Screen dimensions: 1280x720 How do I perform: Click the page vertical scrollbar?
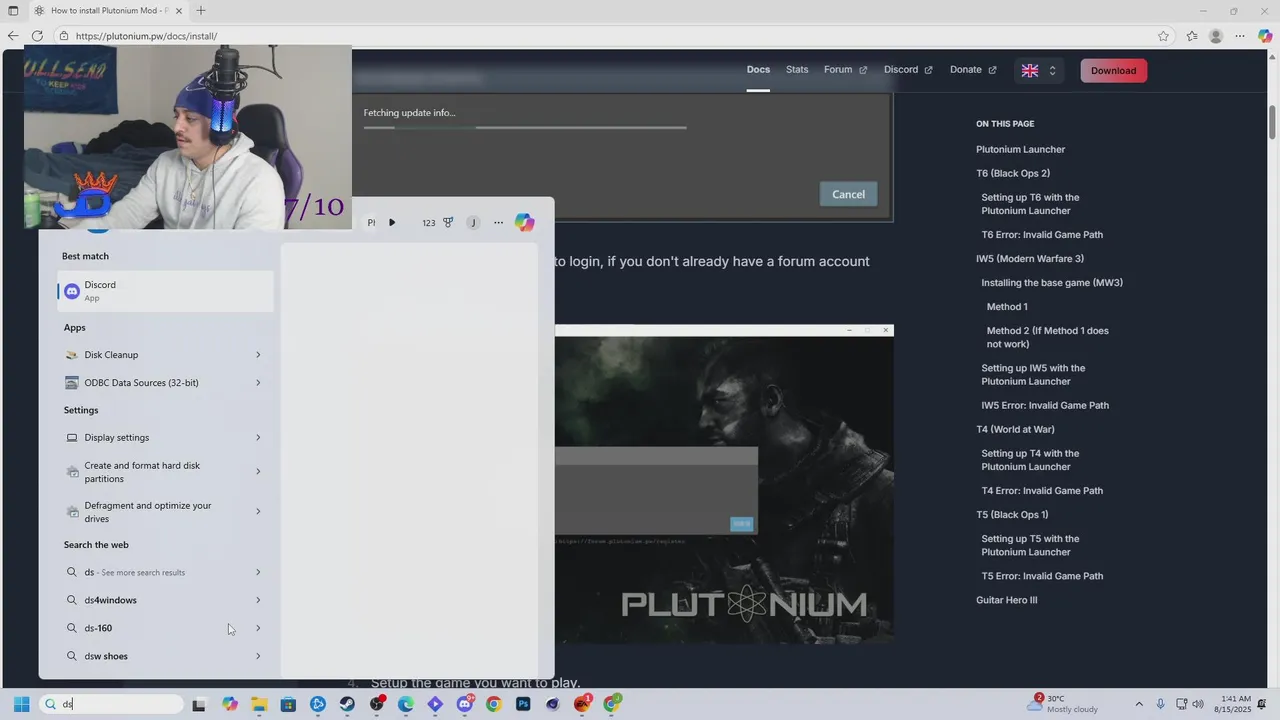1273,122
